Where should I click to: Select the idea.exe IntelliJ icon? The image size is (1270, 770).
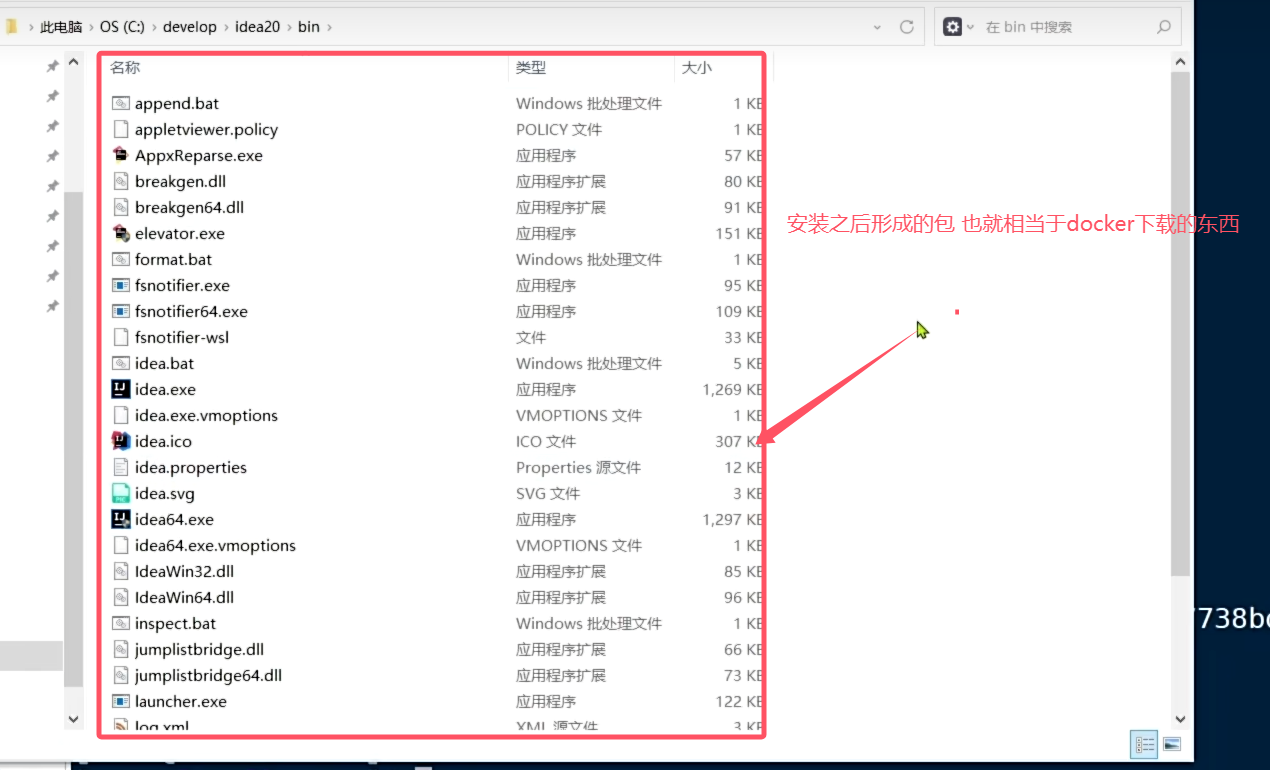[x=121, y=389]
